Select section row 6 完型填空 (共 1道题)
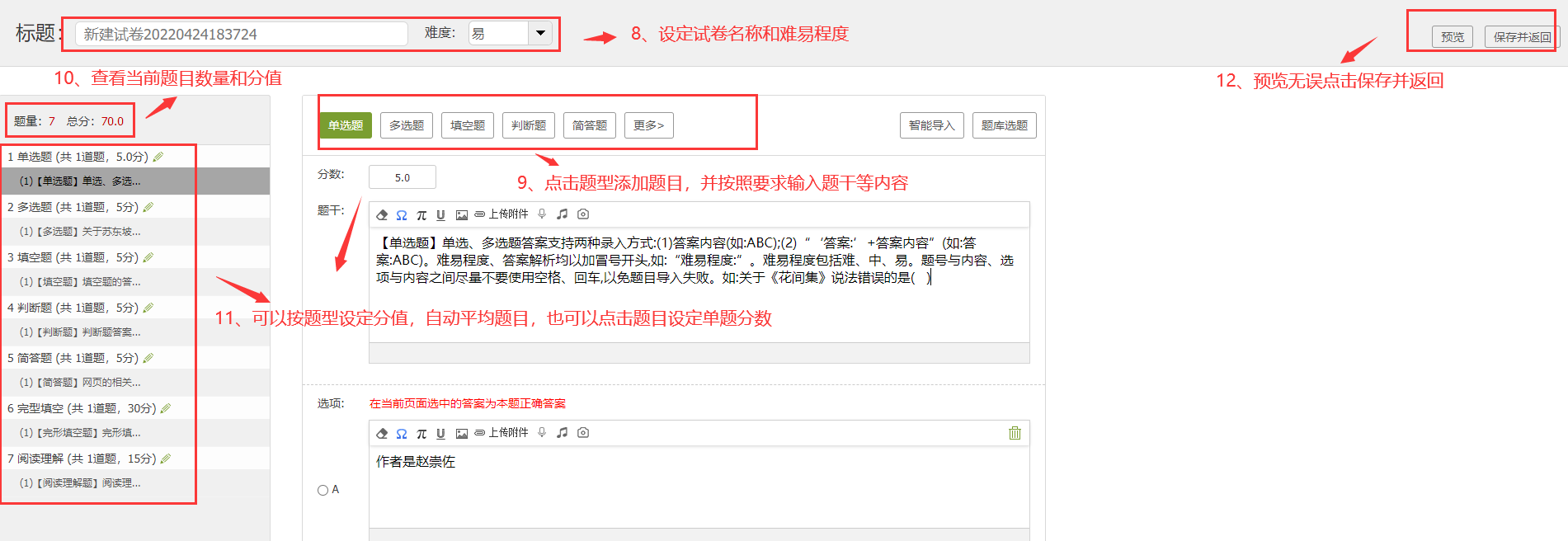 click(135, 408)
